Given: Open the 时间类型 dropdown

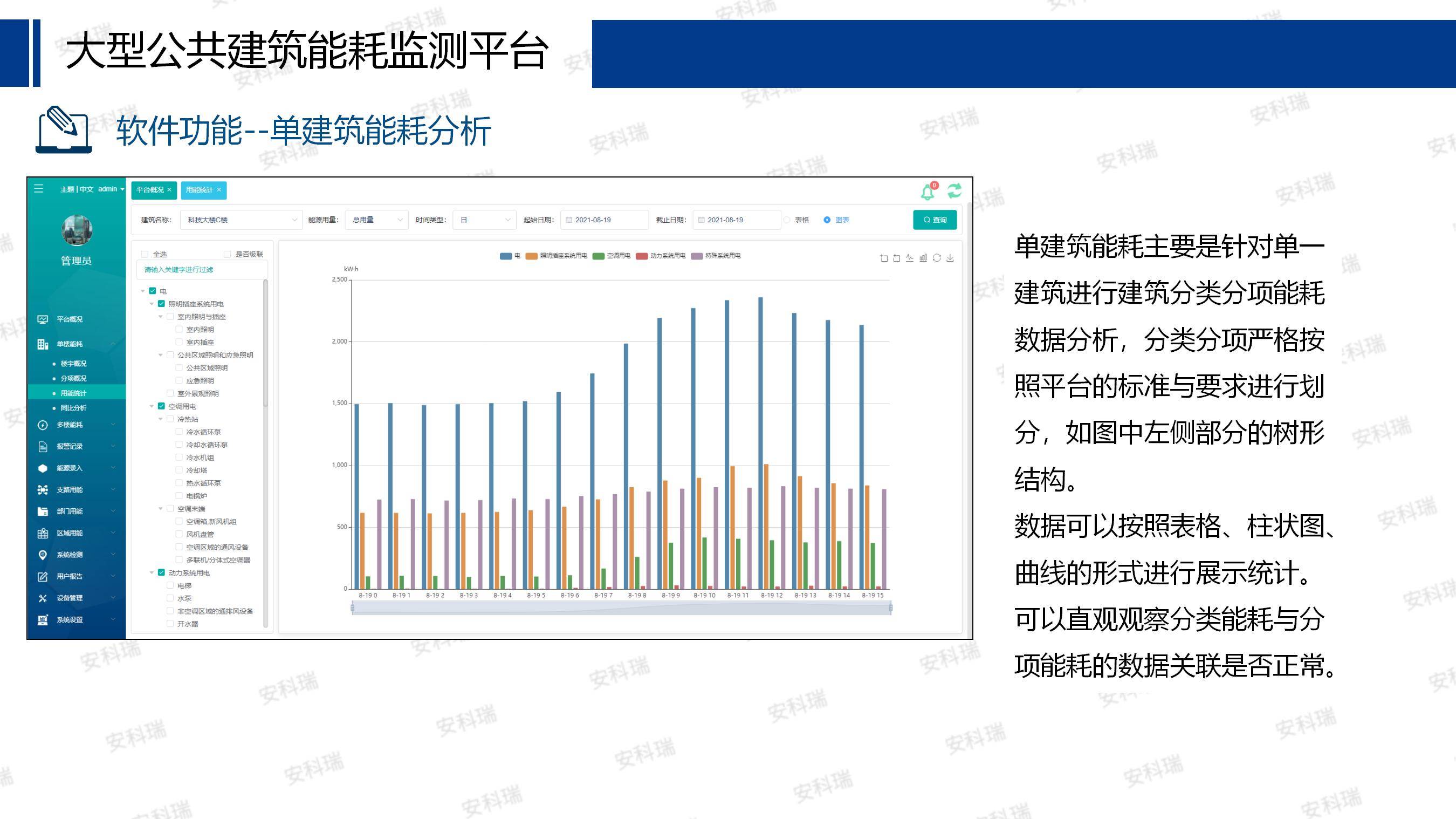Looking at the screenshot, I should (x=484, y=220).
